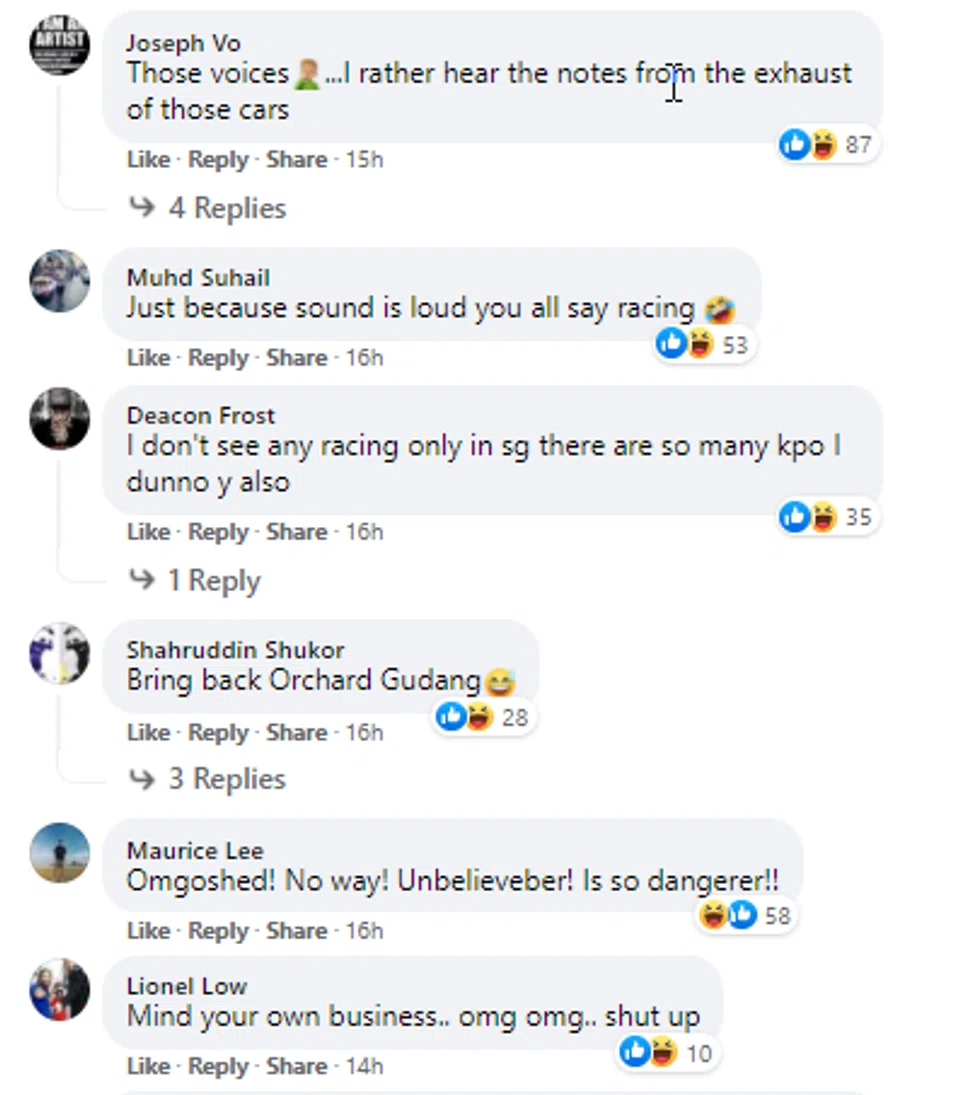View the 28 reactions on the Orchard Gudang comment
This screenshot has height=1095, width=960.
coord(482,717)
